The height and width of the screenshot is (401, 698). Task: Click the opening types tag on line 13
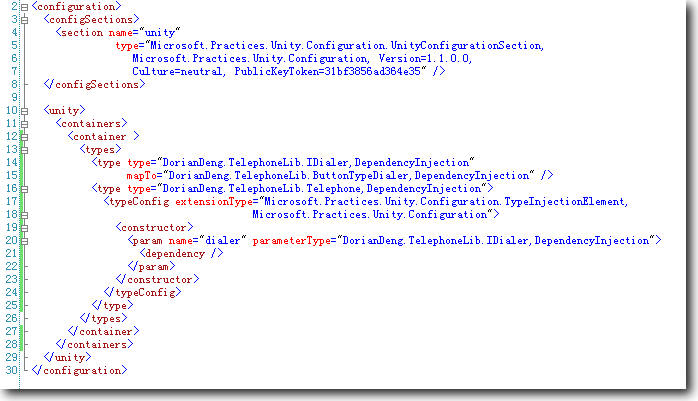[x=100, y=149]
